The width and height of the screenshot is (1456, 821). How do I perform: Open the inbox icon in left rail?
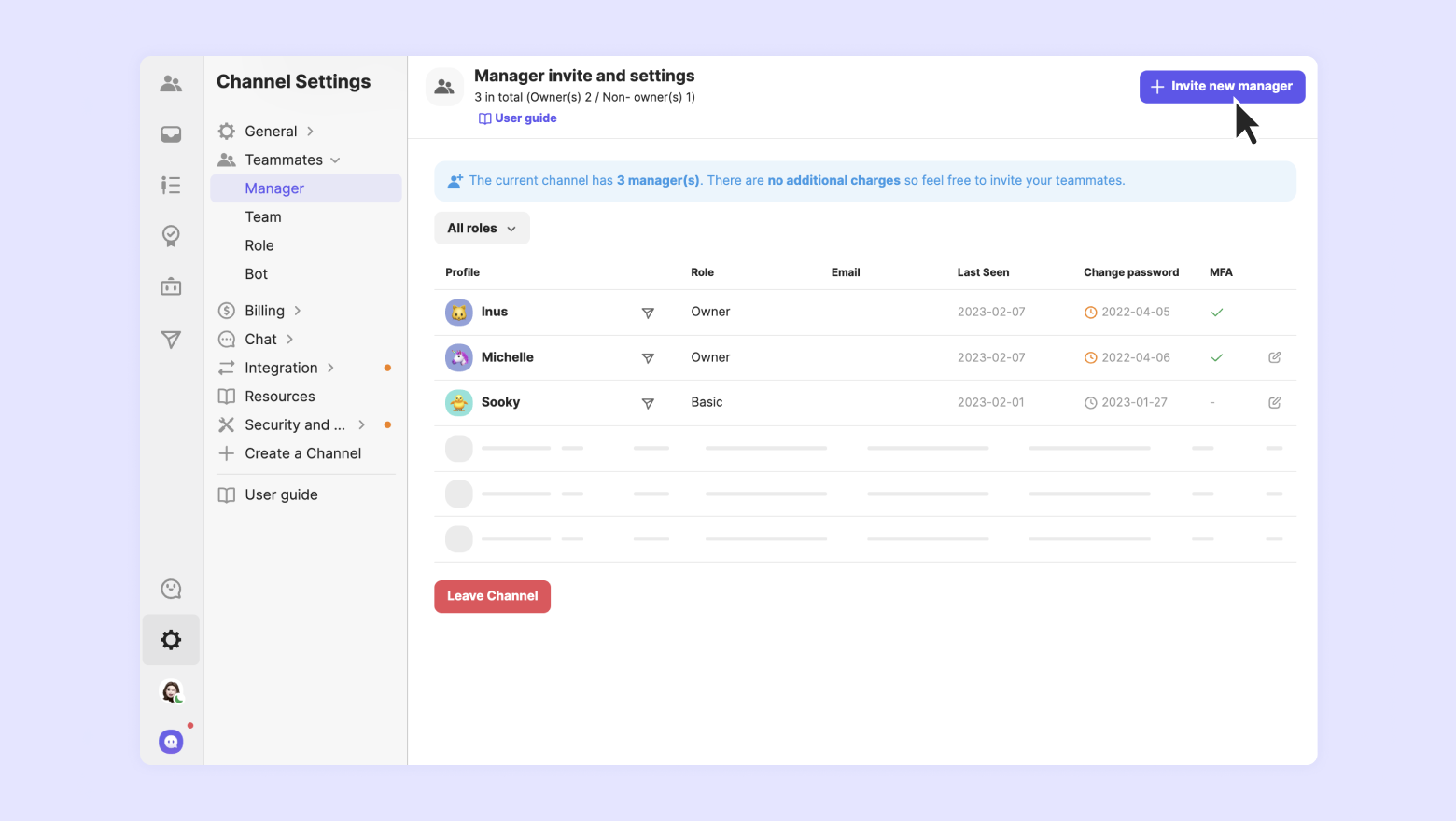(x=171, y=134)
